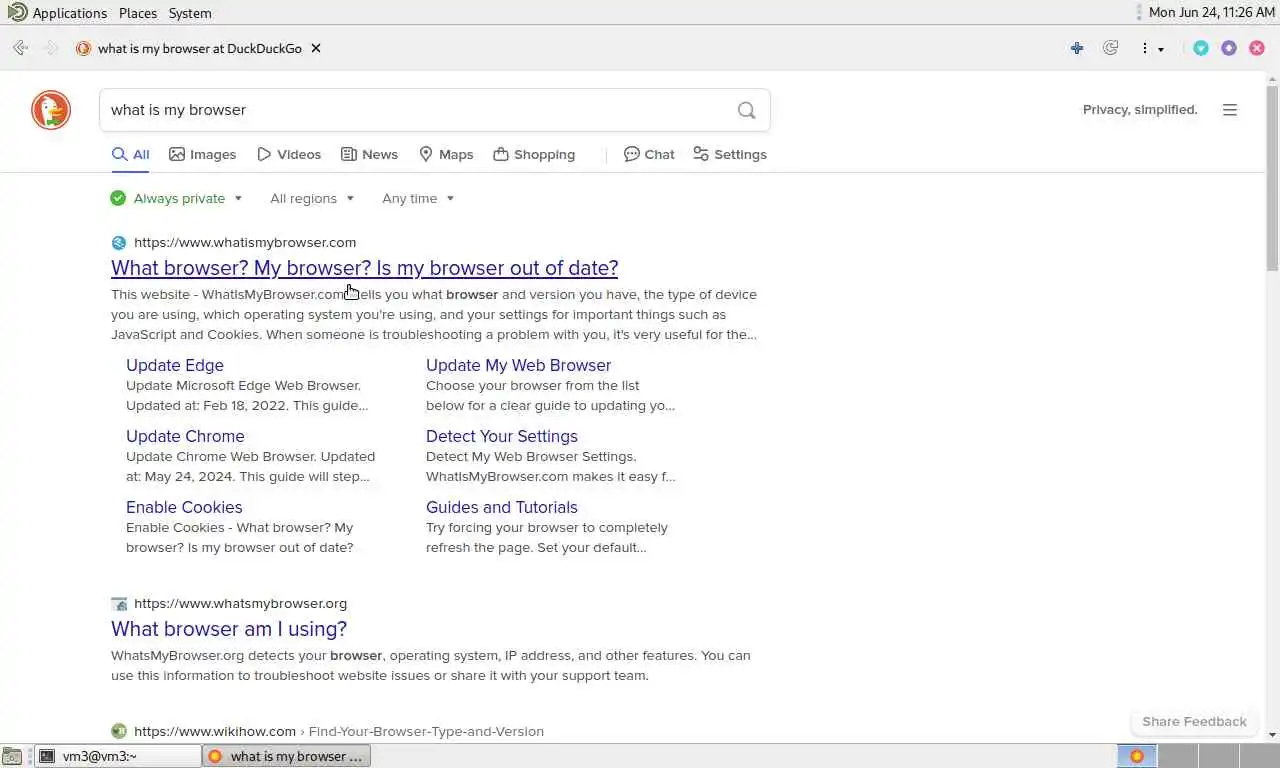Open search Settings
Image resolution: width=1280 pixels, height=768 pixels.
pyautogui.click(x=730, y=154)
